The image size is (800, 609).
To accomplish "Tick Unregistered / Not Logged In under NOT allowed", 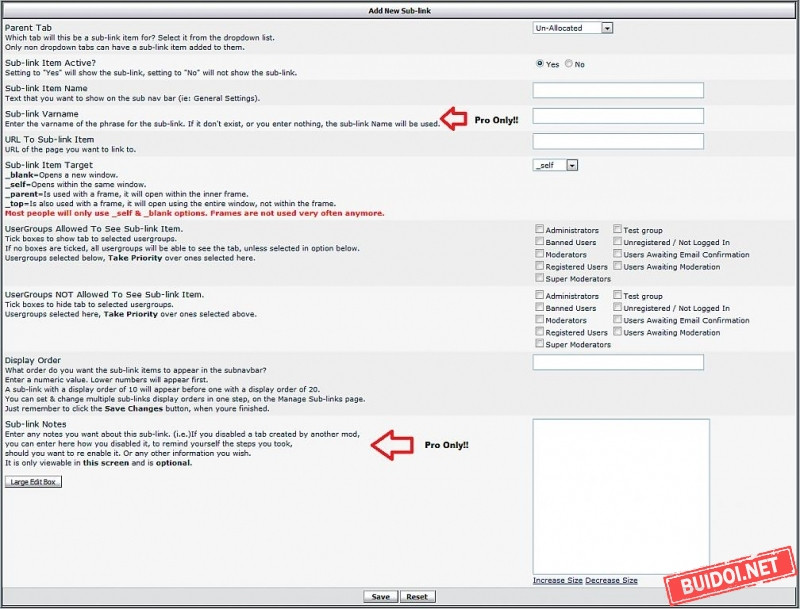I will tap(617, 309).
